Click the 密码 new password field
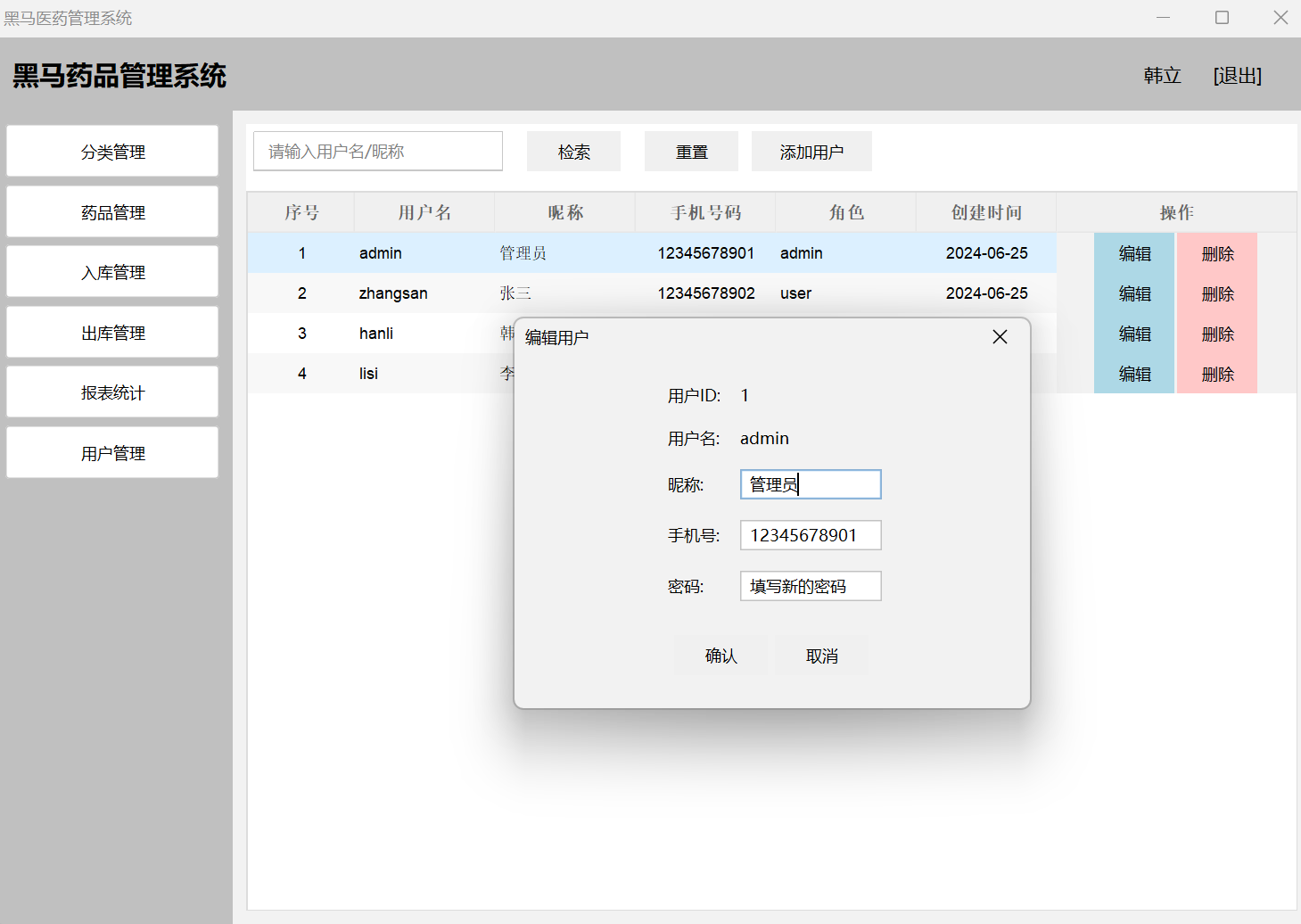Screen dimensions: 1301x924 (810, 586)
